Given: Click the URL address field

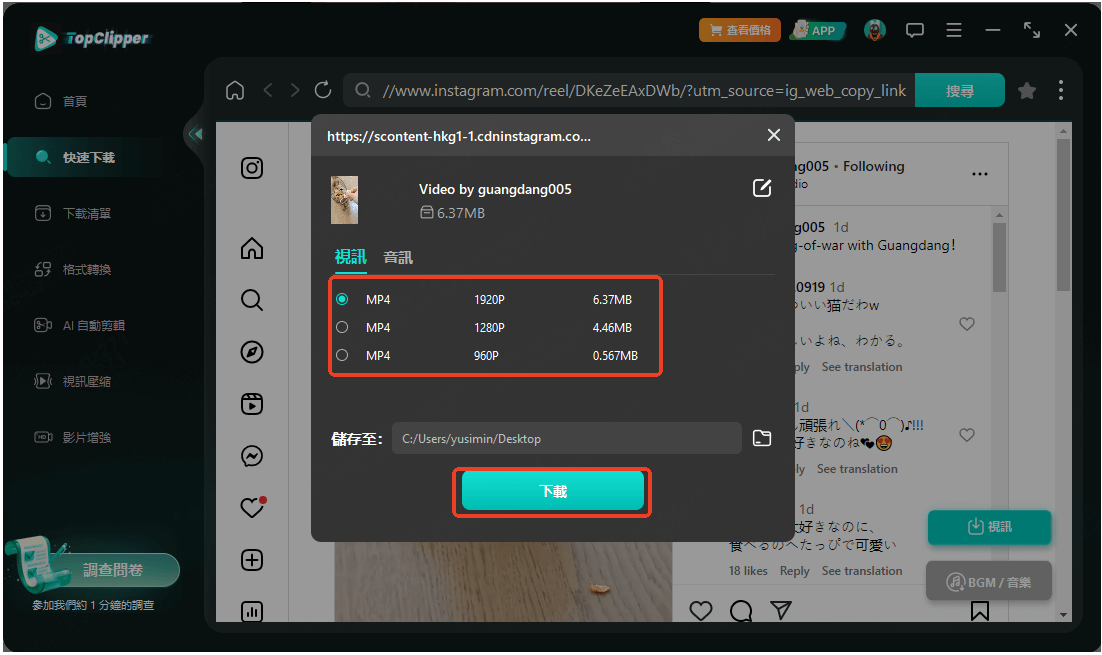Looking at the screenshot, I should [x=629, y=90].
